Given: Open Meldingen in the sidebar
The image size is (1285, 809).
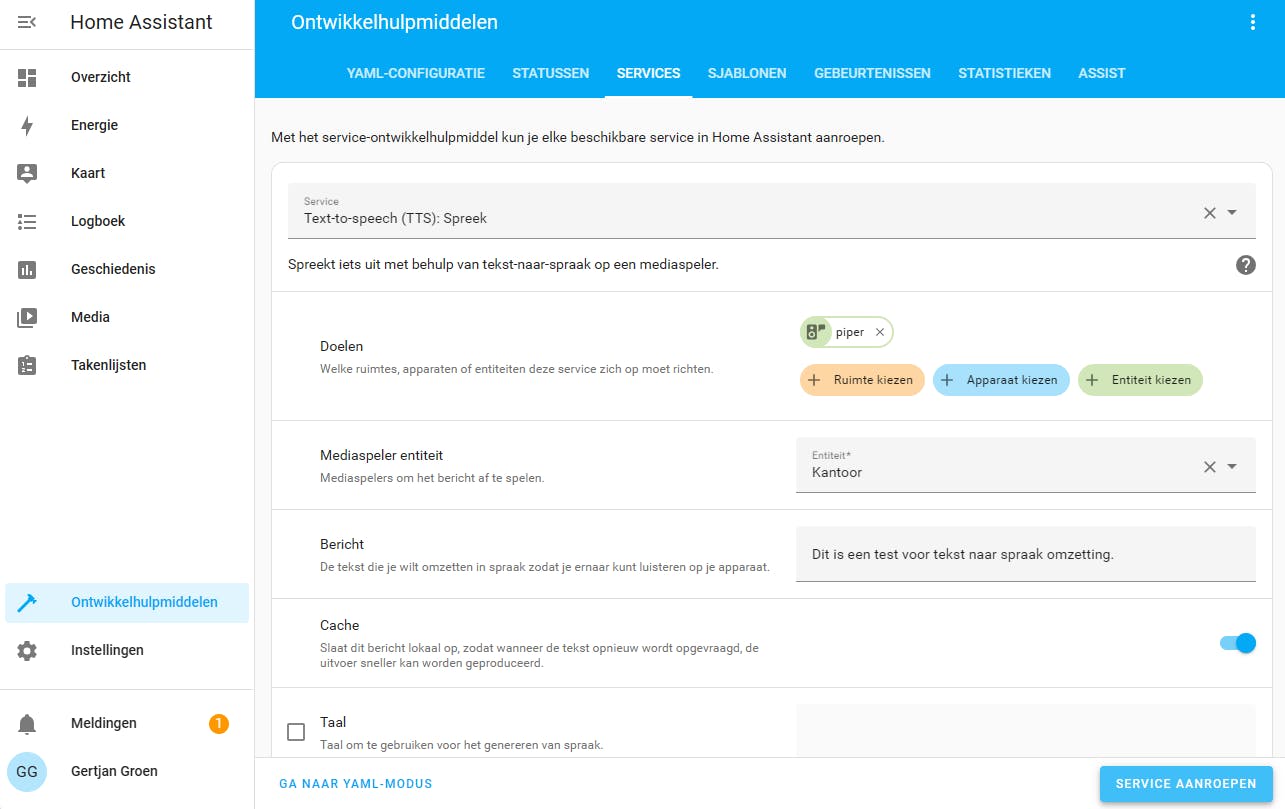Looking at the screenshot, I should (128, 723).
